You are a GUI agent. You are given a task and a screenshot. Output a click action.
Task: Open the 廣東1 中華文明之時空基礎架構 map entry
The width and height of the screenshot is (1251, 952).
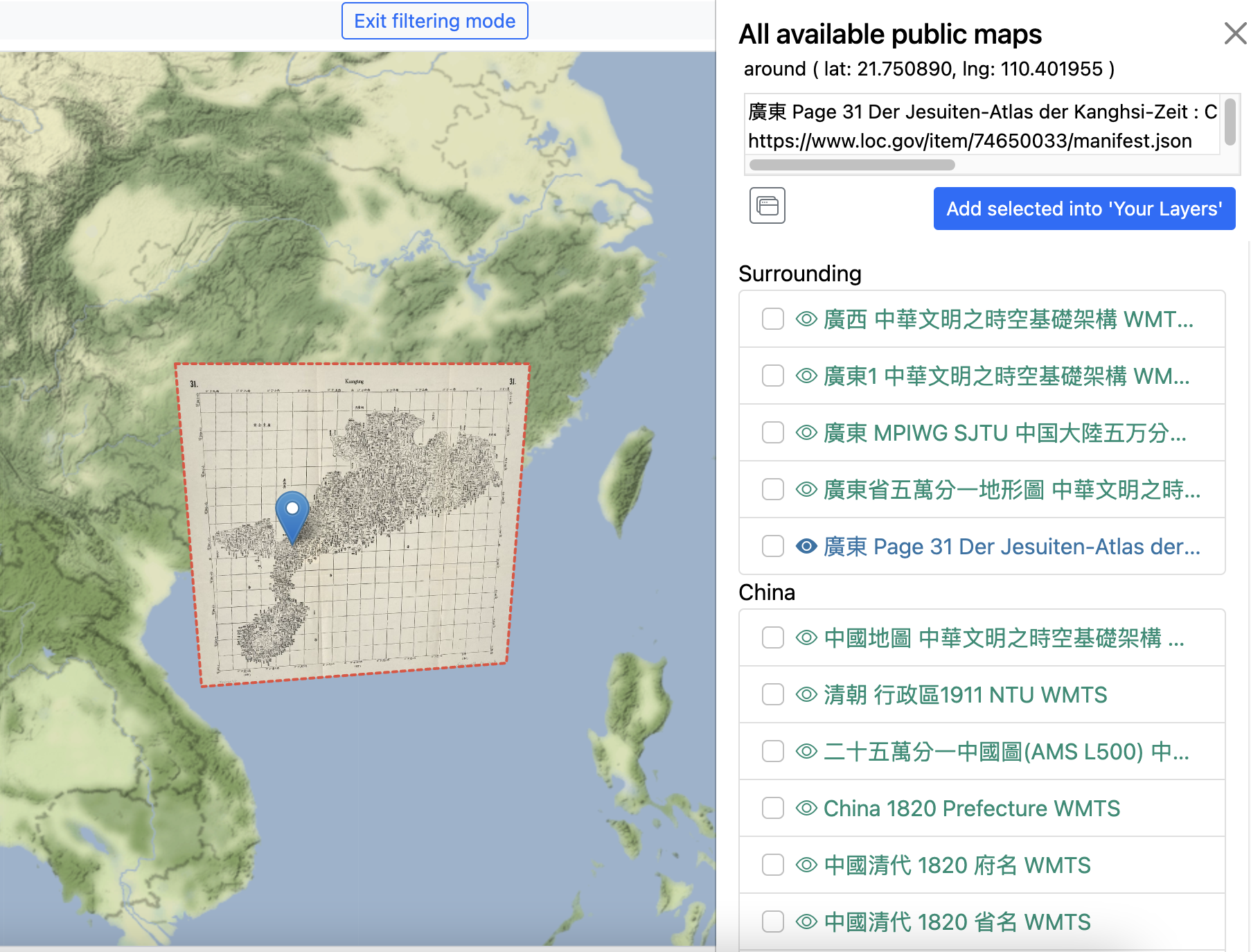pyautogui.click(x=1006, y=376)
